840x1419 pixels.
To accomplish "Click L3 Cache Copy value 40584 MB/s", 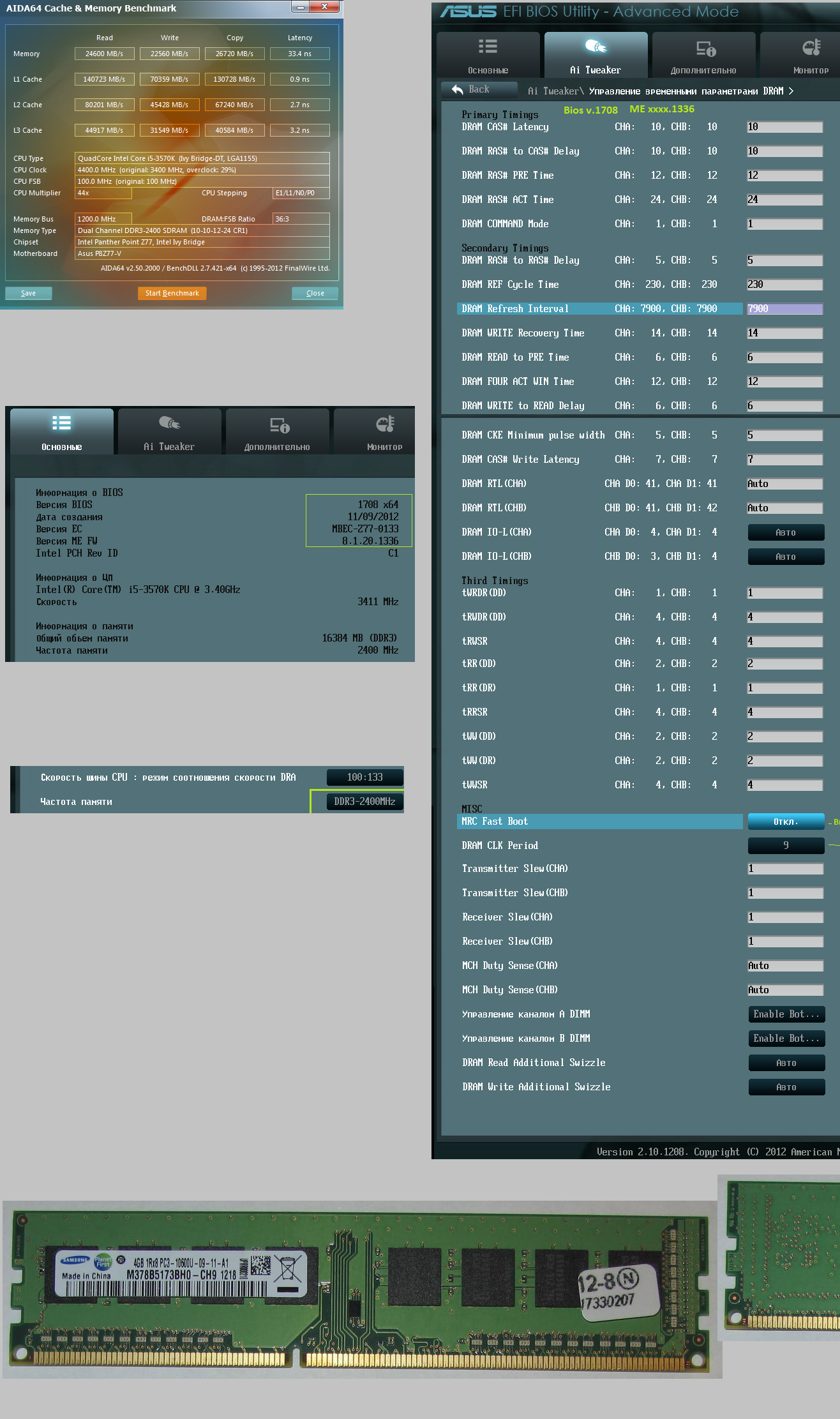I will point(235,130).
